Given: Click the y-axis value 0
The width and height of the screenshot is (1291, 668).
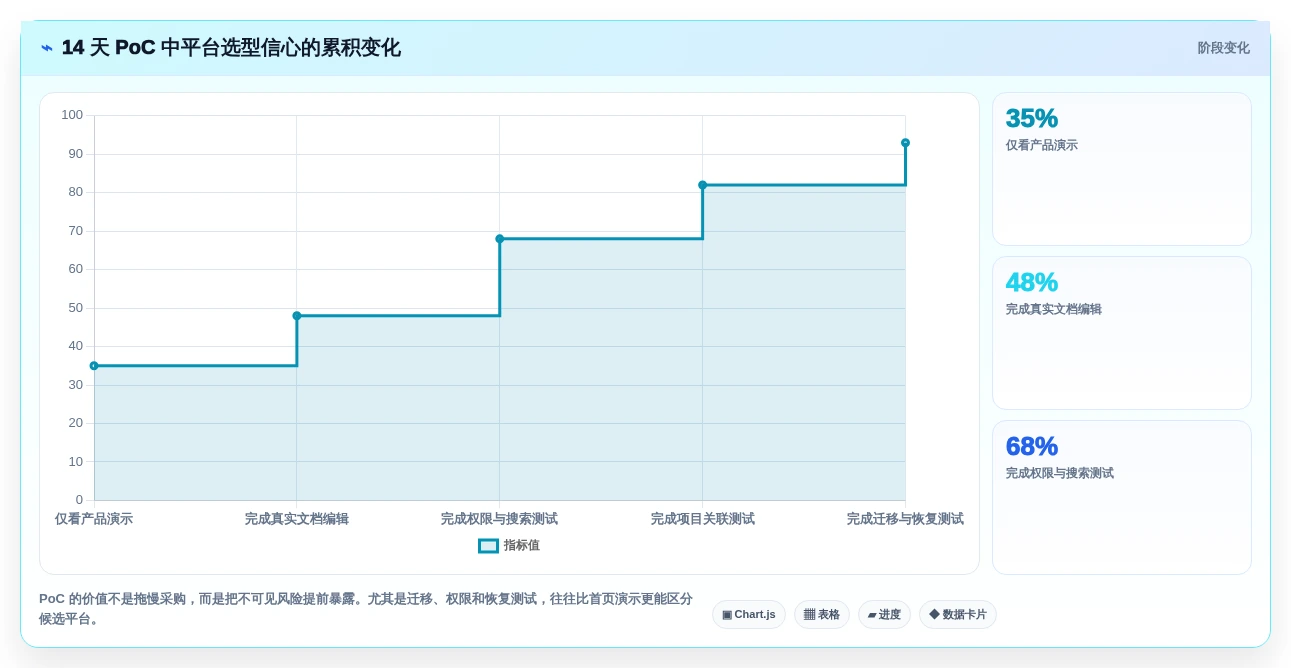Looking at the screenshot, I should point(79,500).
